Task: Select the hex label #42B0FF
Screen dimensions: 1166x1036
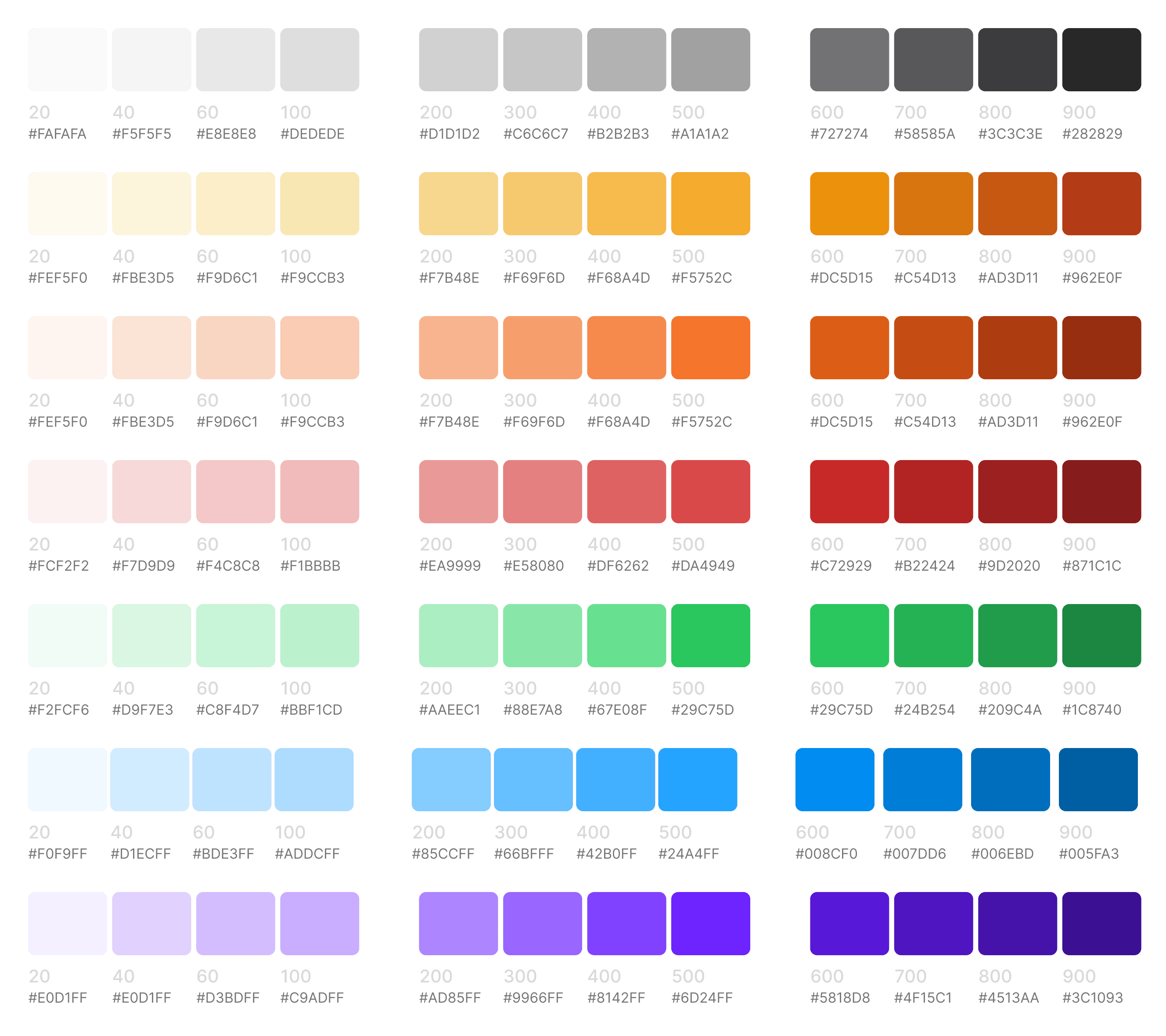Action: pyautogui.click(x=607, y=854)
